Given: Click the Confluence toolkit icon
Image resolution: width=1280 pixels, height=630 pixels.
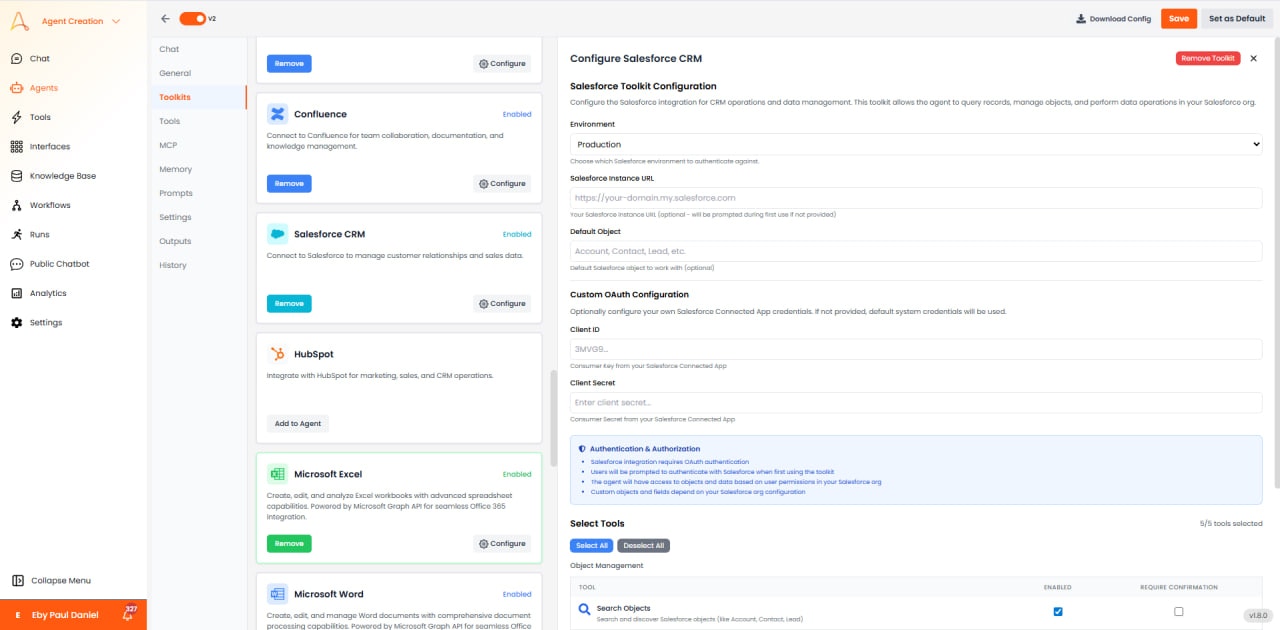Looking at the screenshot, I should 276,113.
